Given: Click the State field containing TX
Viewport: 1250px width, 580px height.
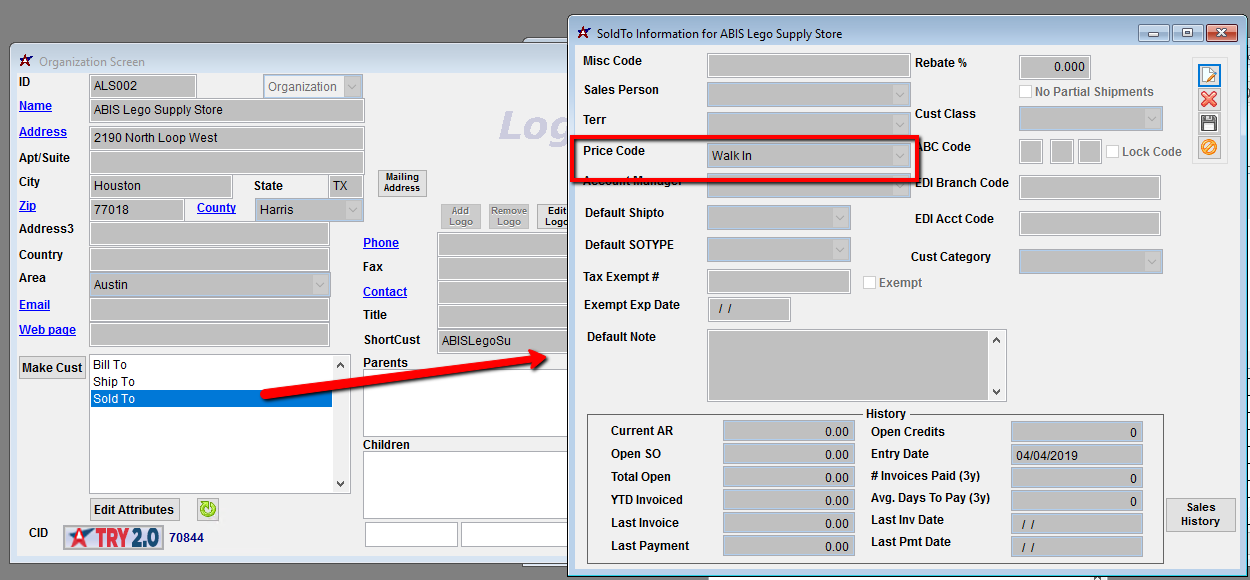Looking at the screenshot, I should [x=345, y=186].
